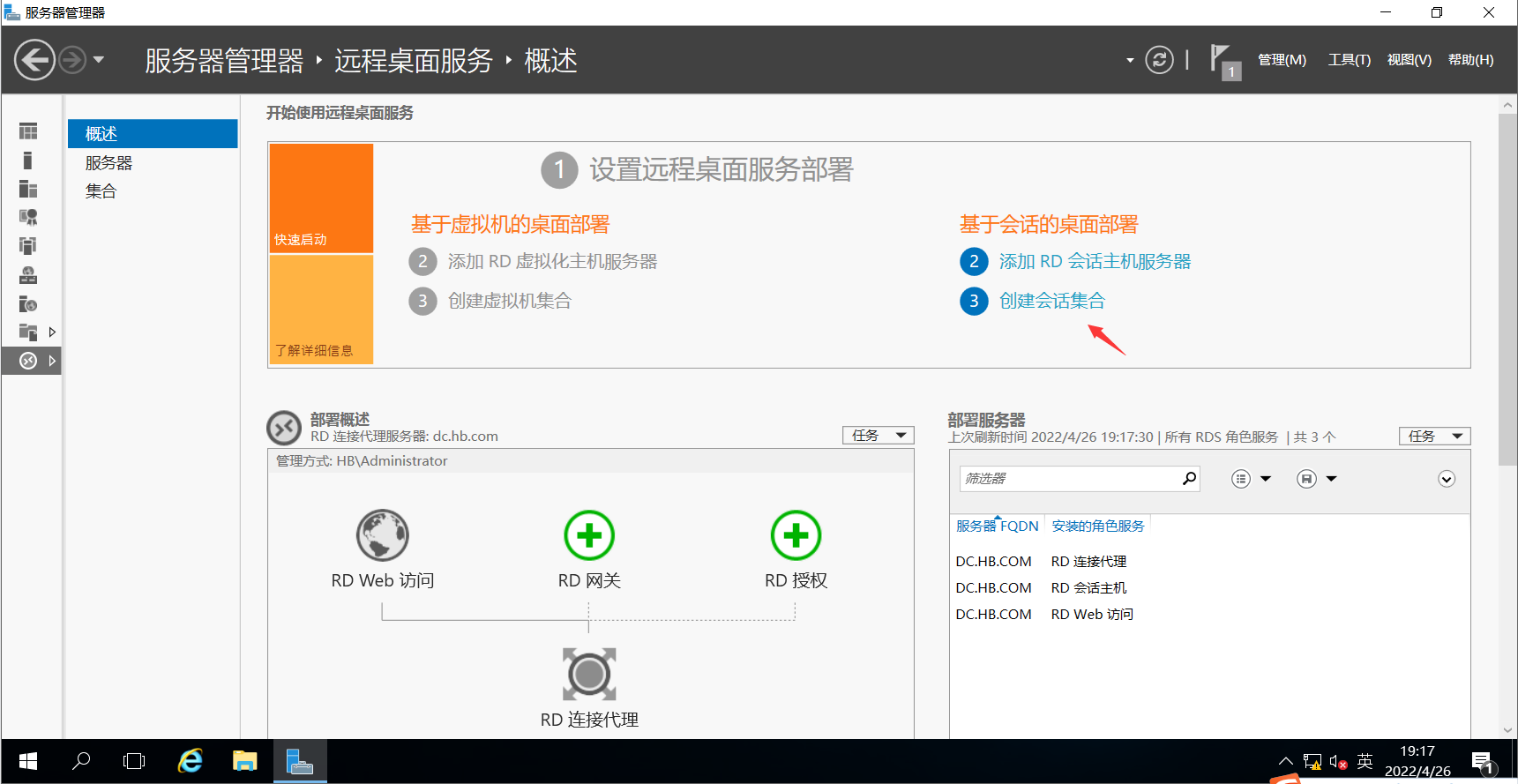This screenshot has width=1518, height=784.
Task: Click the volume tray icon
Action: (1338, 762)
